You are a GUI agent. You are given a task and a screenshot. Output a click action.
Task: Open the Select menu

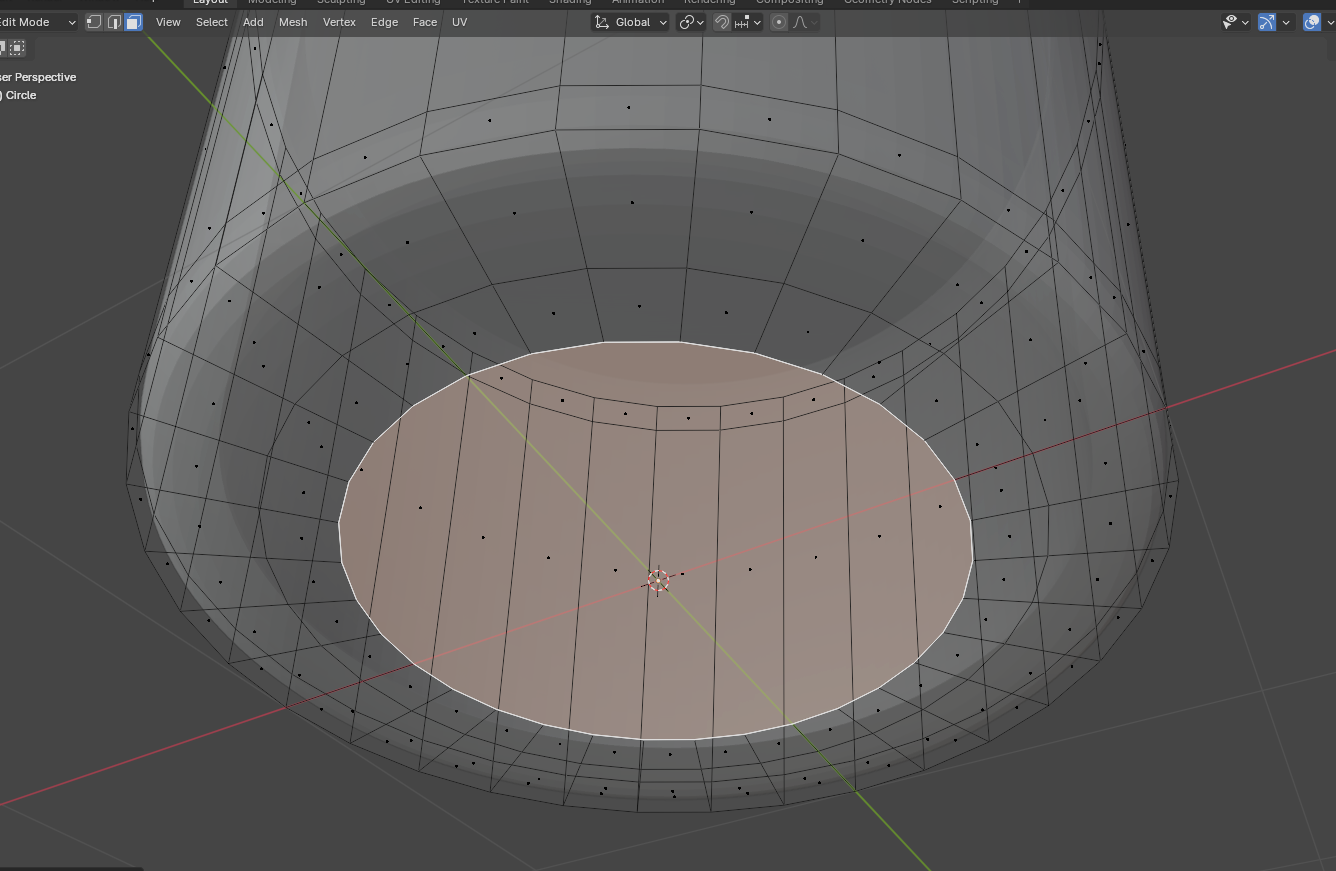(211, 22)
